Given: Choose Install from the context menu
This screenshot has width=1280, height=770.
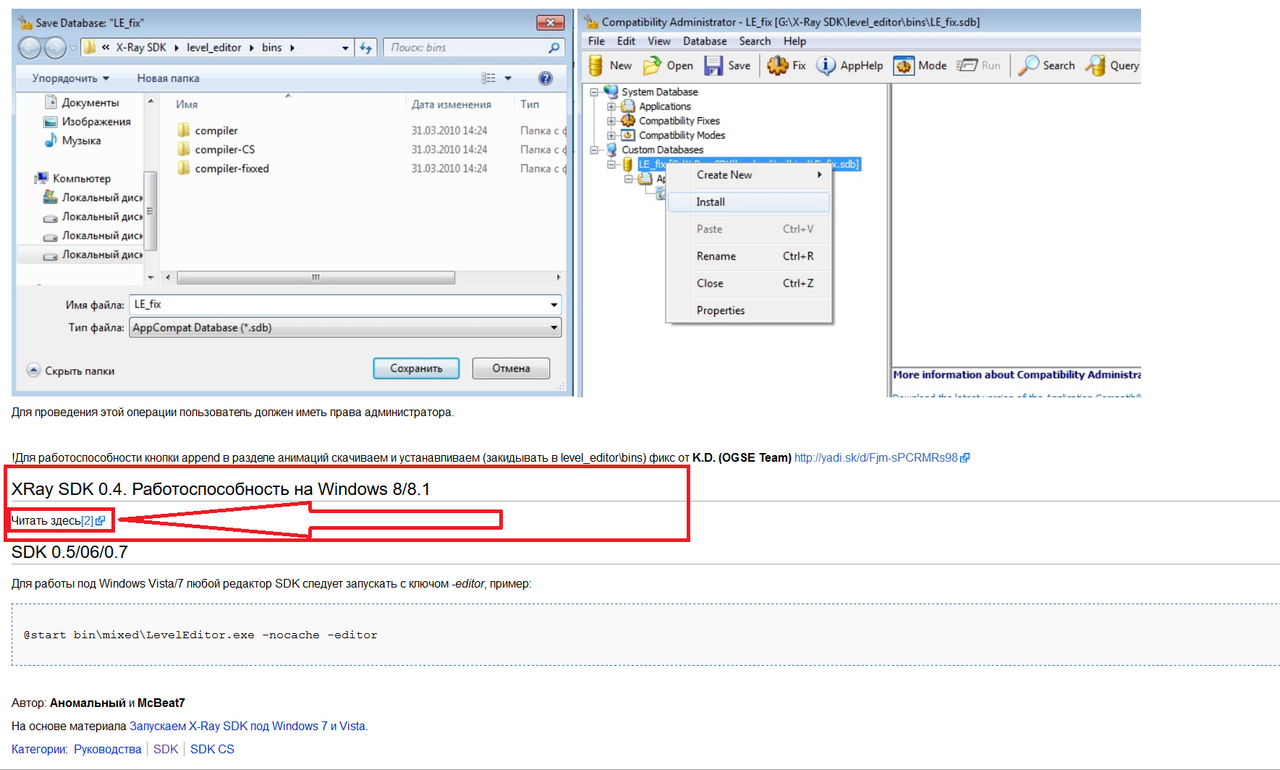Looking at the screenshot, I should [749, 202].
